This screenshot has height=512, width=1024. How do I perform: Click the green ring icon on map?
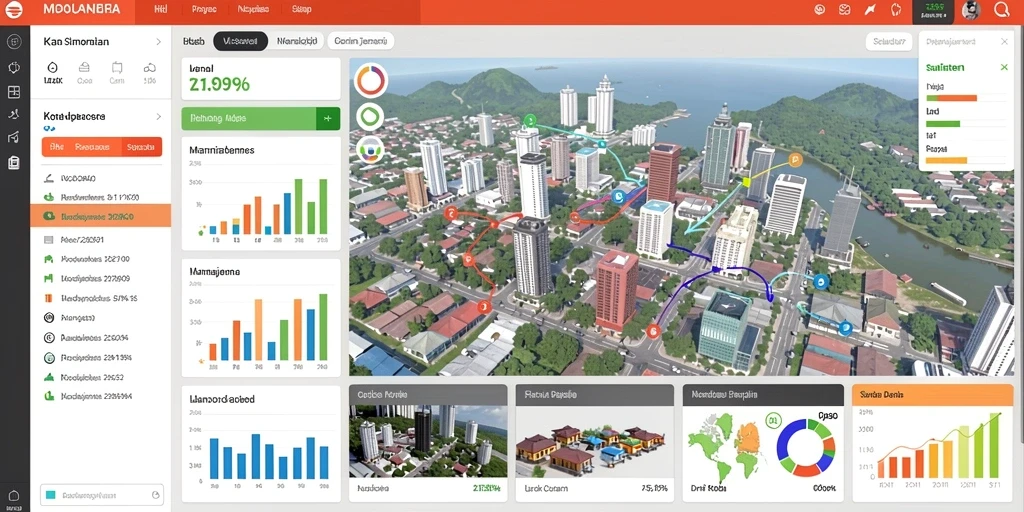[x=370, y=116]
